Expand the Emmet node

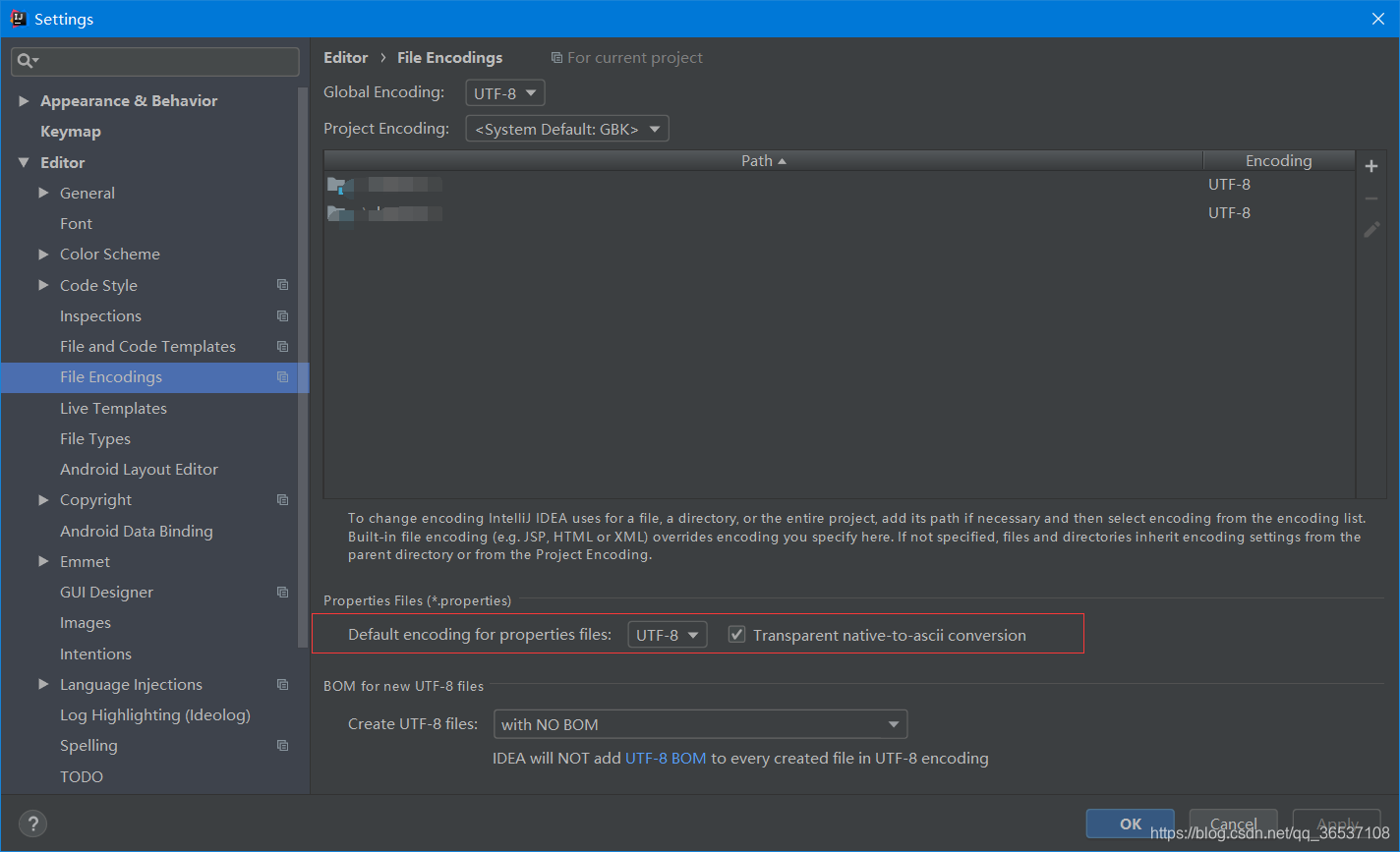43,561
